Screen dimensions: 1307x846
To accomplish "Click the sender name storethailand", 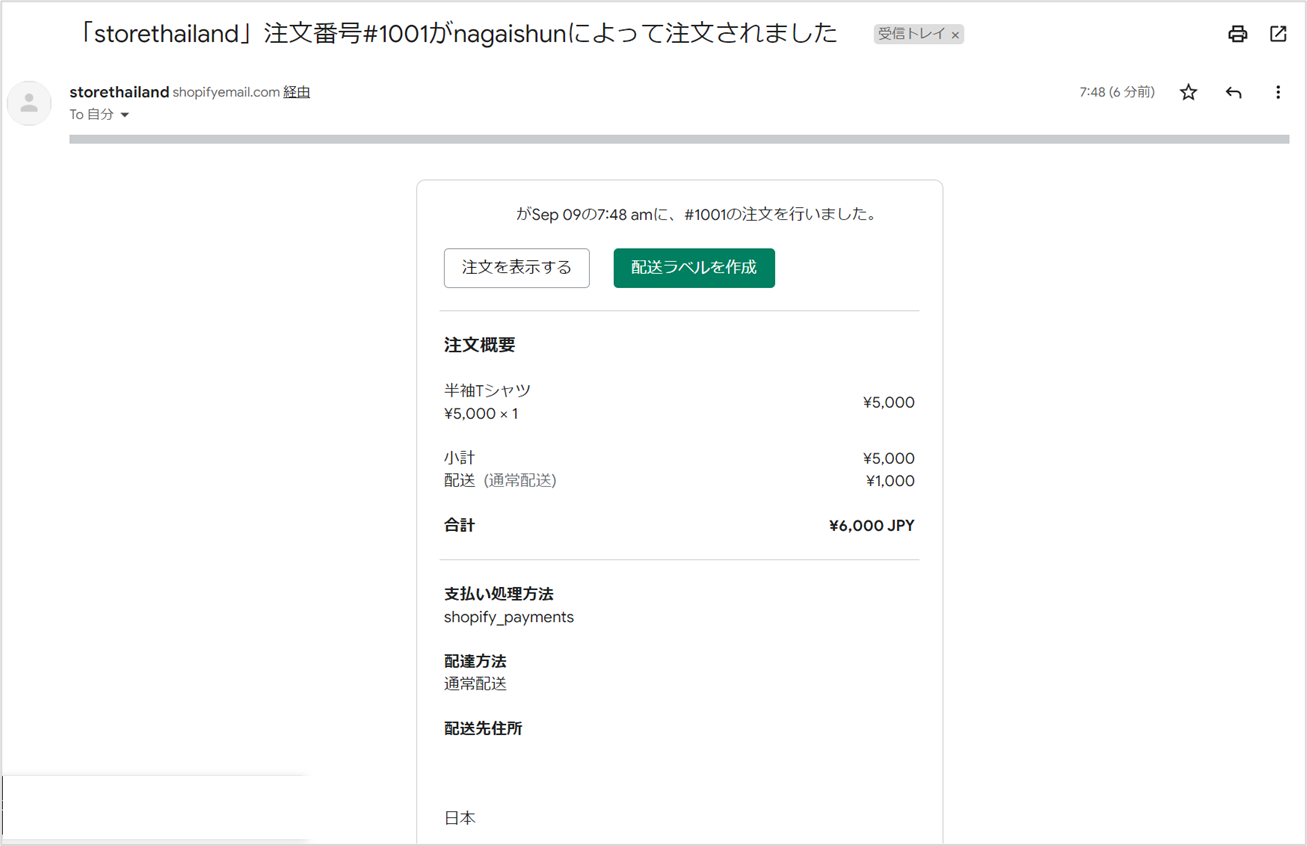I will click(119, 92).
